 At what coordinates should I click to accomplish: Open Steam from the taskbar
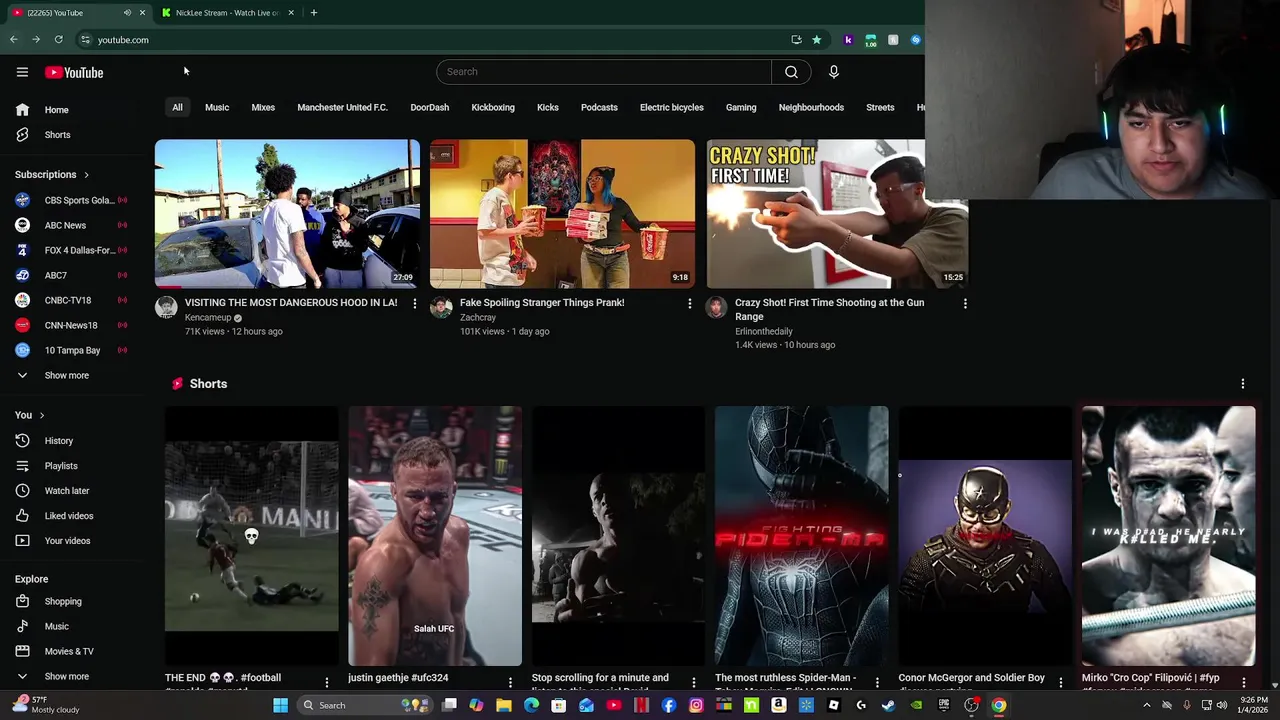pos(888,705)
